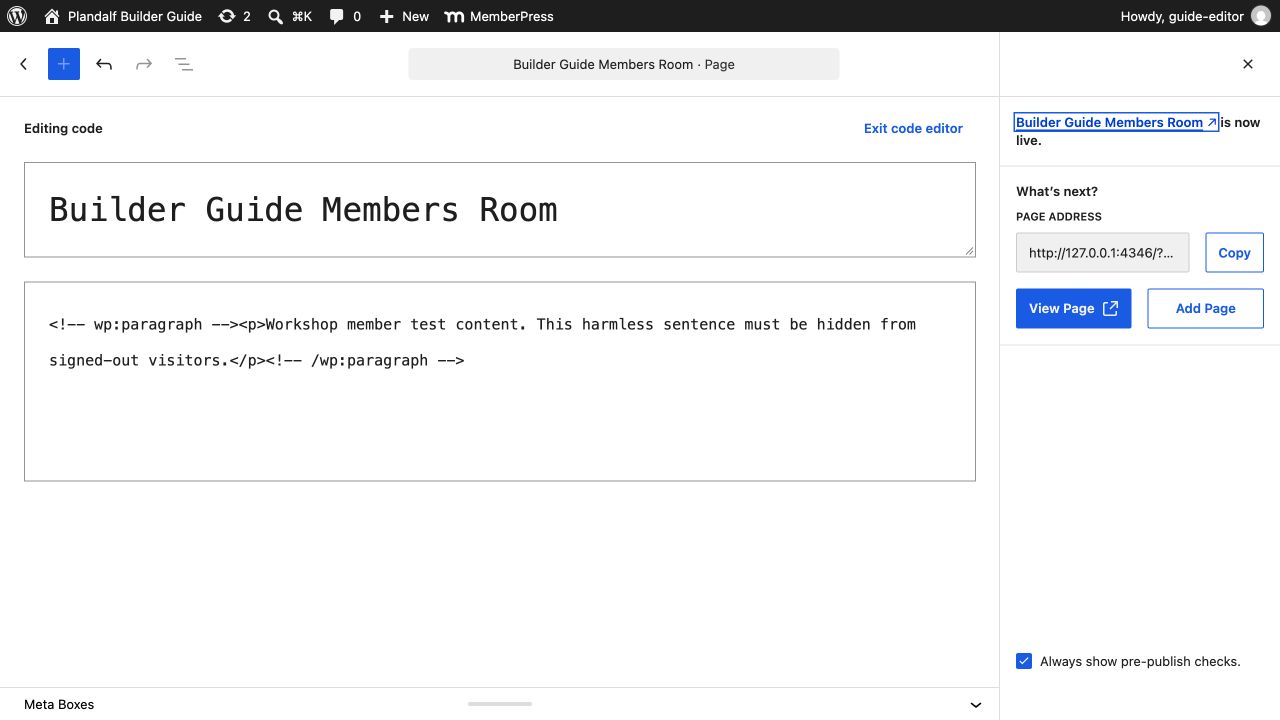Click the user avatar in admin bar
Screen dimensions: 1280x720
(1260, 16)
